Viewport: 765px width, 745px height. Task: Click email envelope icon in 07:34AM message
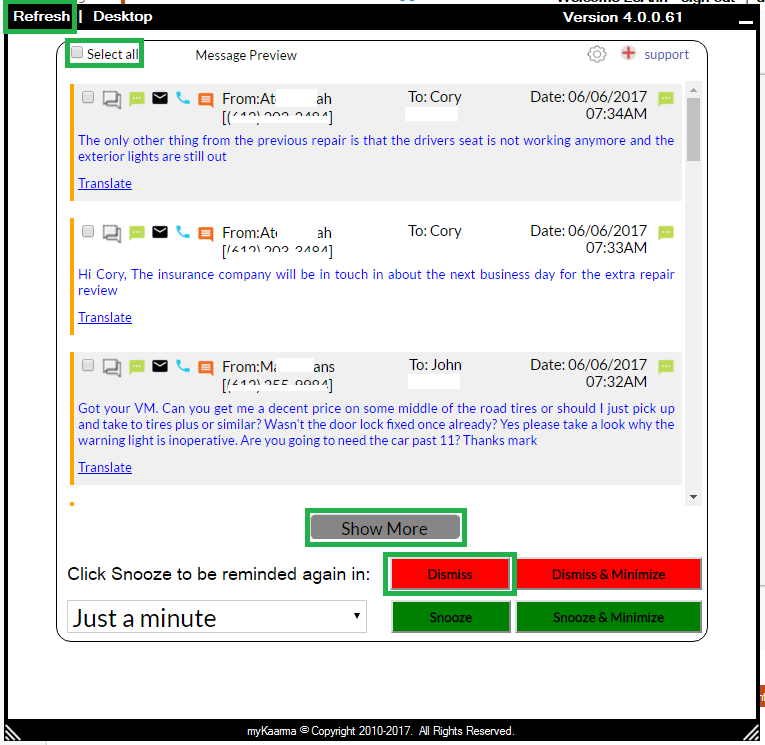pyautogui.click(x=160, y=98)
